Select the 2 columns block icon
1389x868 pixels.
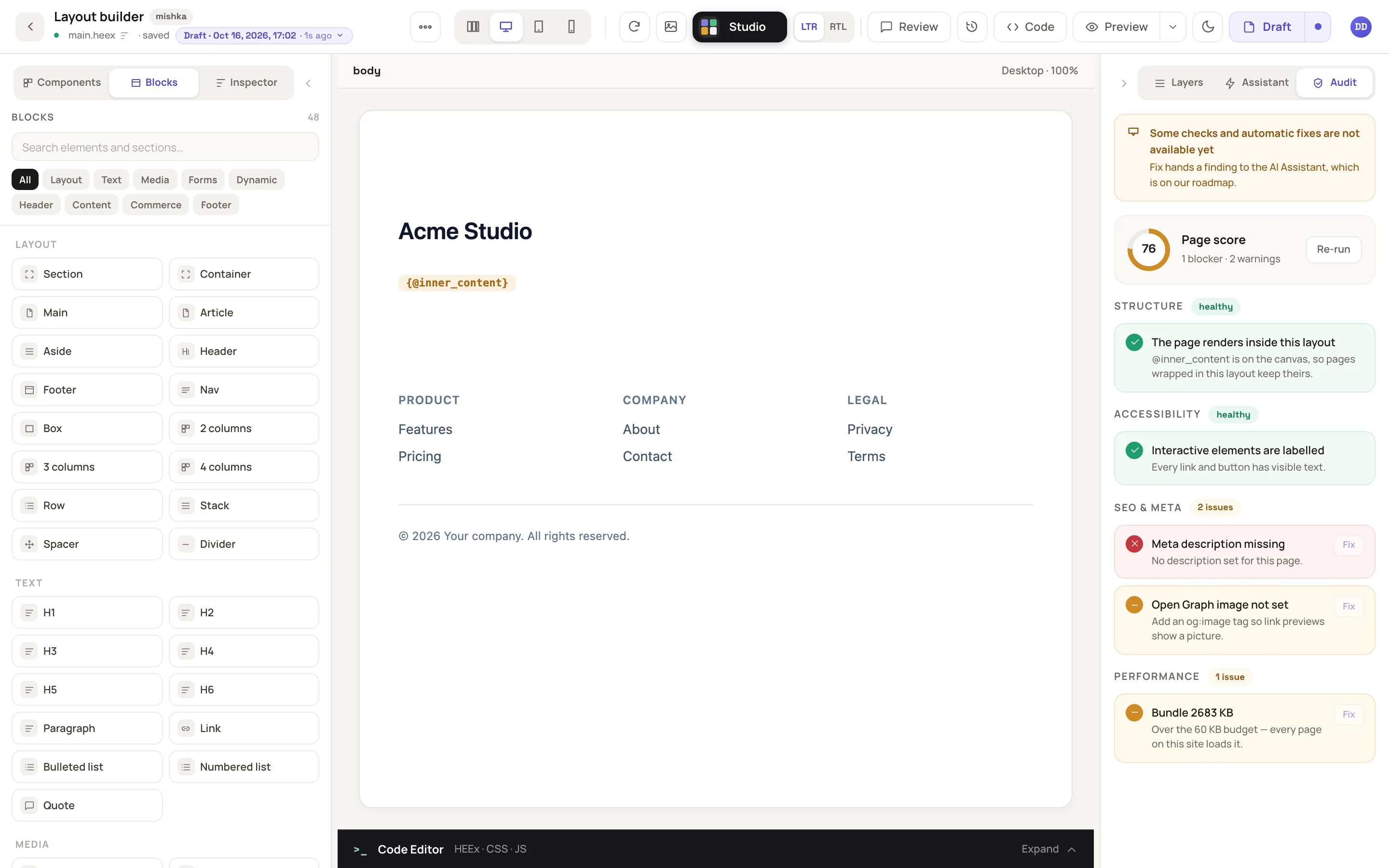click(185, 428)
